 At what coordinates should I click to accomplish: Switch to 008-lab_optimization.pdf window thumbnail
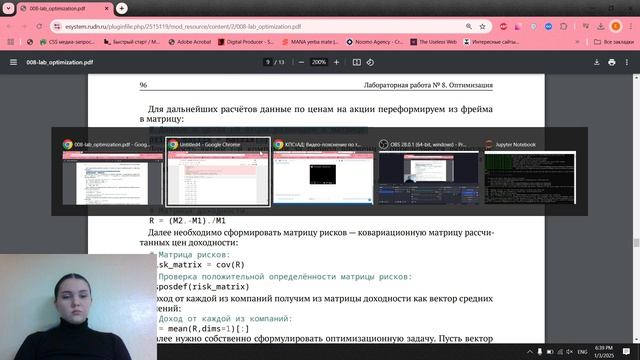pyautogui.click(x=112, y=173)
